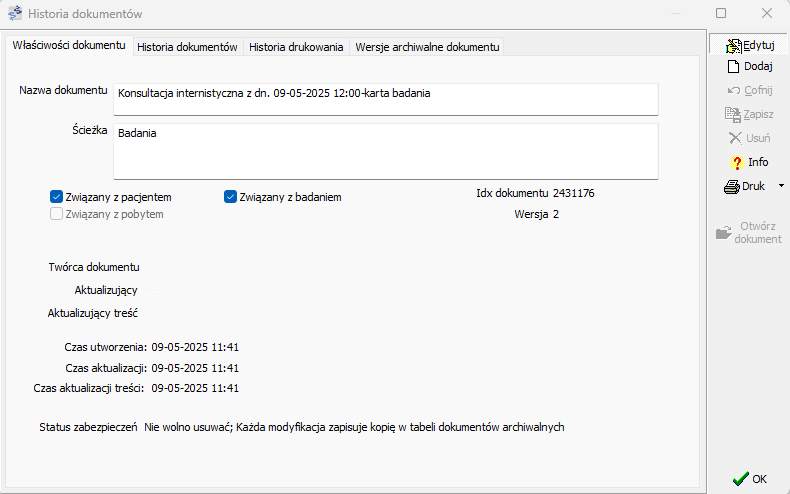Screen dimensions: 790x494
Task: Click the Usuń delete X icon
Action: [x=735, y=138]
